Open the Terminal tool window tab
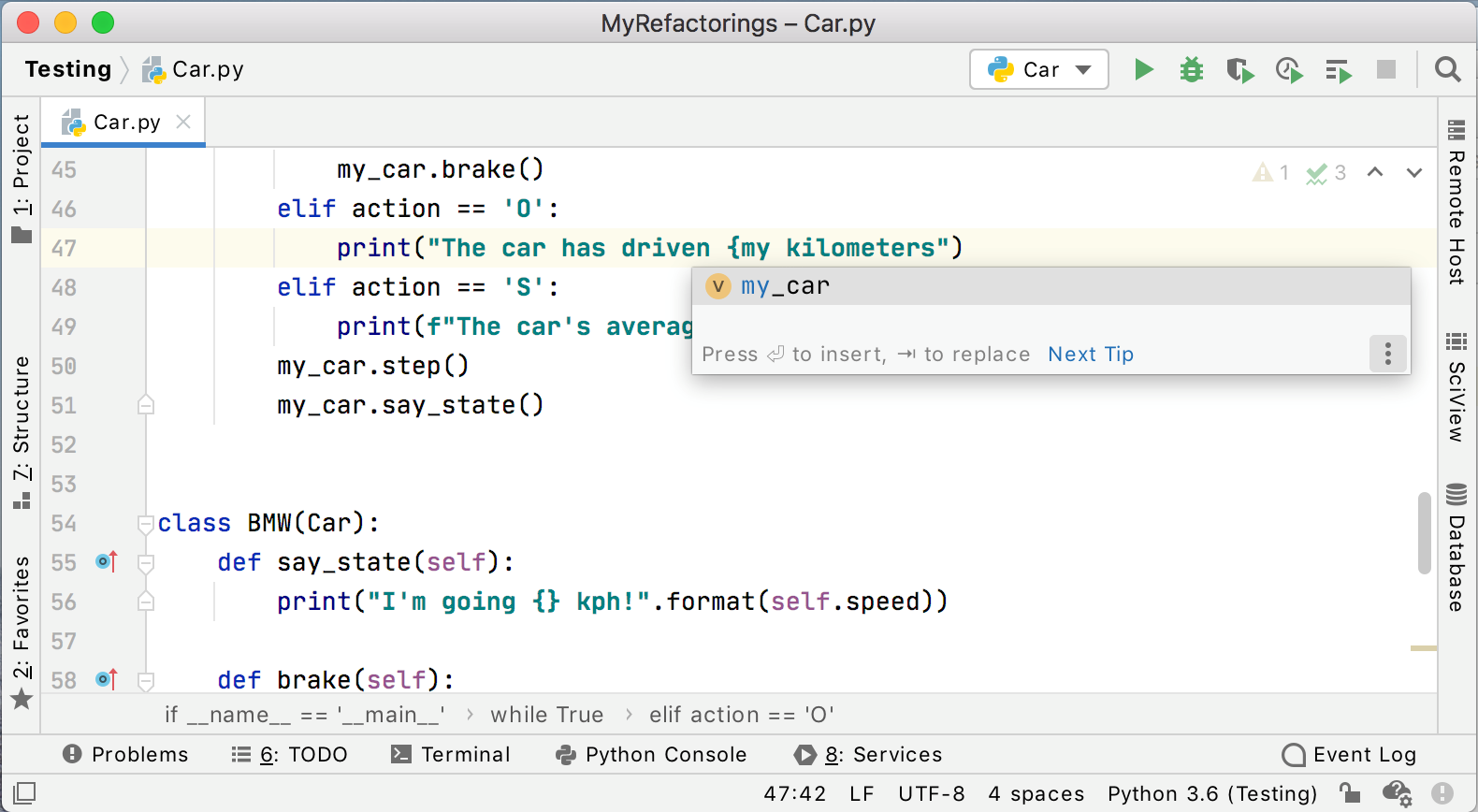Screen dimensions: 1478x812 point(451,754)
